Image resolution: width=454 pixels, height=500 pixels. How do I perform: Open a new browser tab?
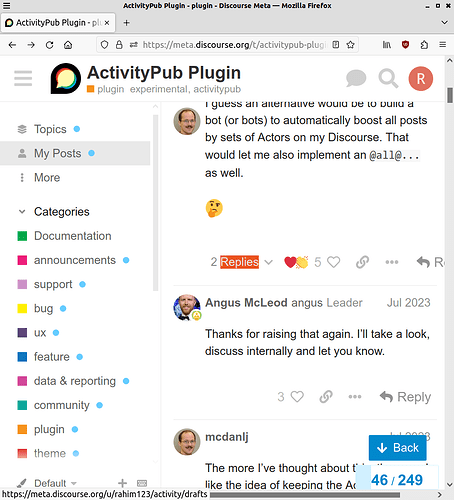point(126,23)
